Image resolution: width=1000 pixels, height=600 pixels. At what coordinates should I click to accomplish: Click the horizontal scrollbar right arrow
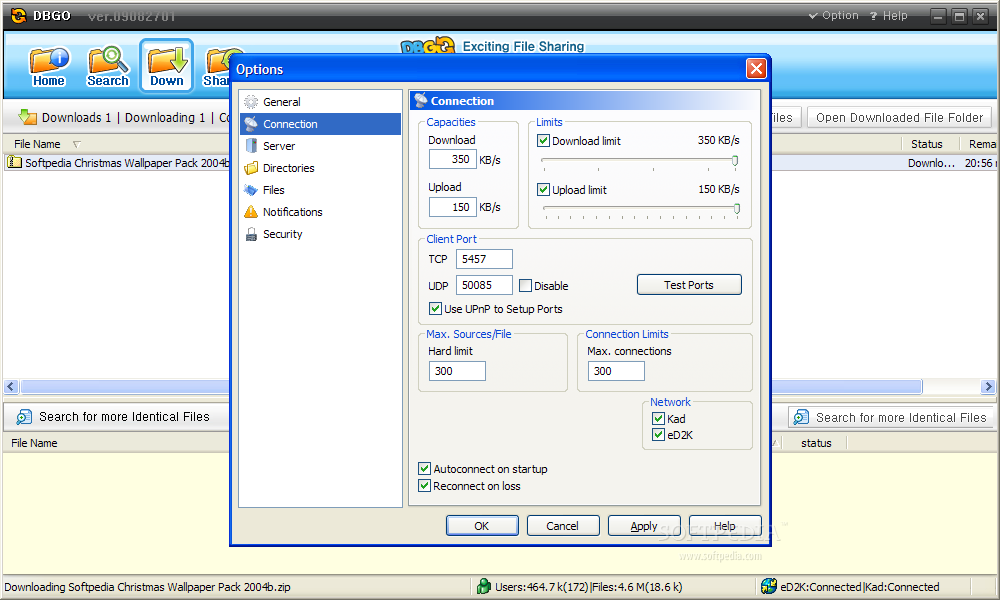click(x=988, y=386)
